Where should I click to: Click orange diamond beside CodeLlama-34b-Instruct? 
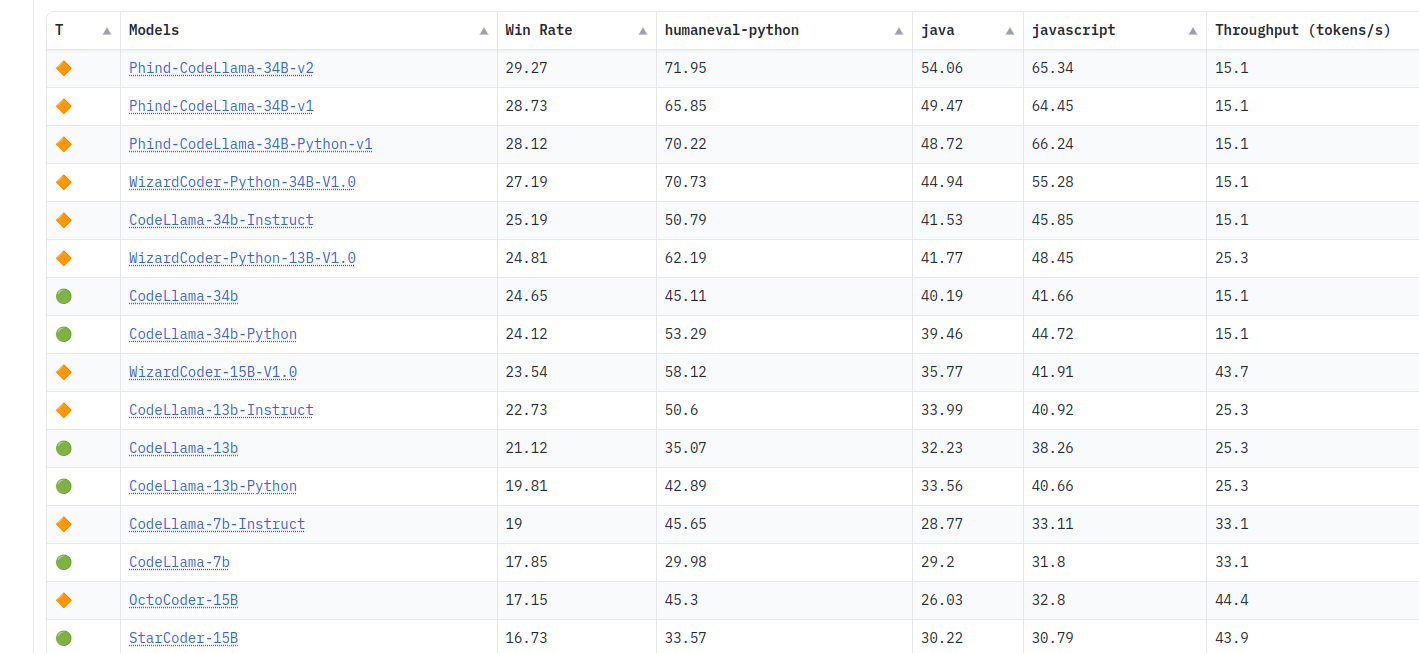click(64, 220)
